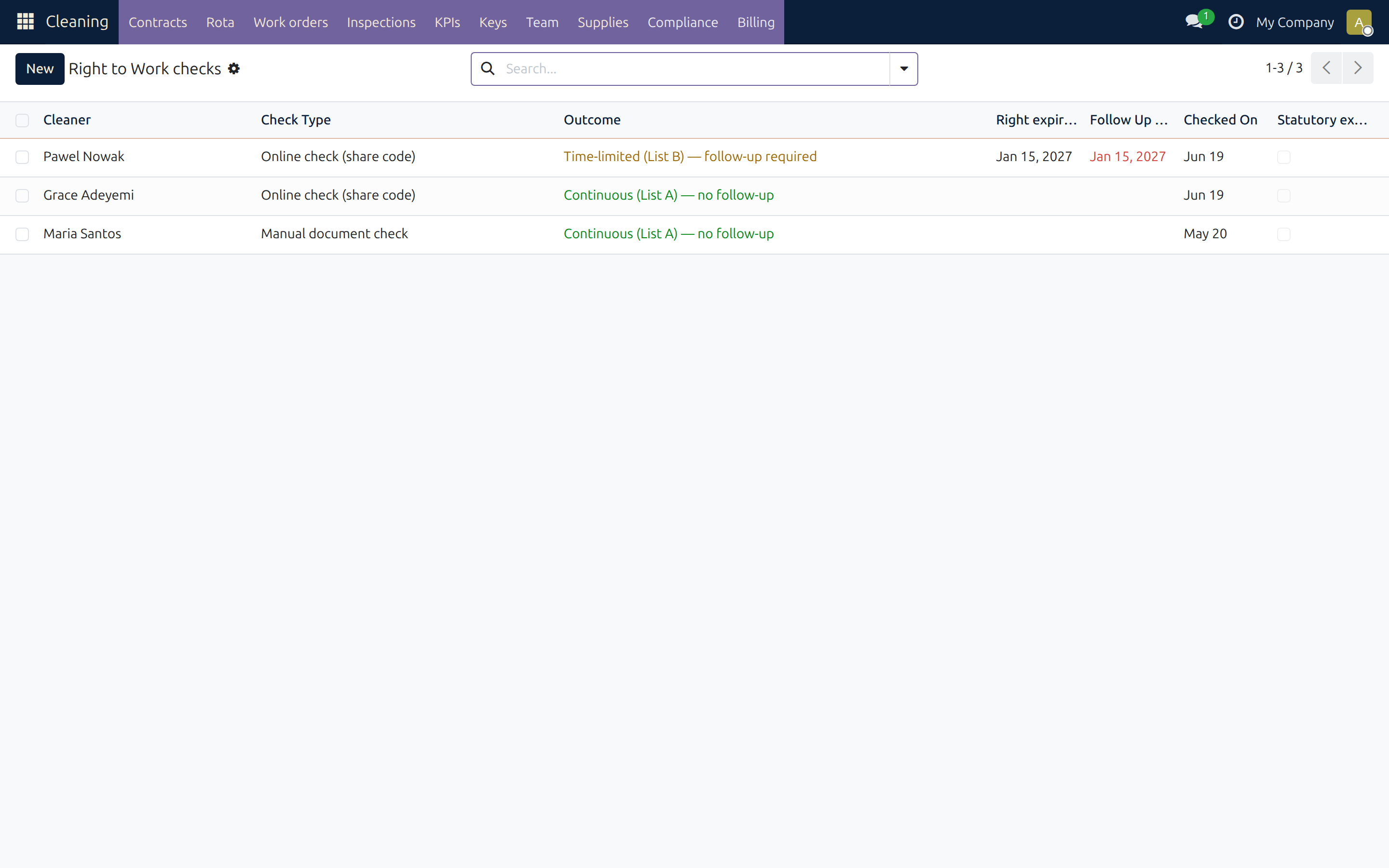Open the Compliance menu

(682, 22)
